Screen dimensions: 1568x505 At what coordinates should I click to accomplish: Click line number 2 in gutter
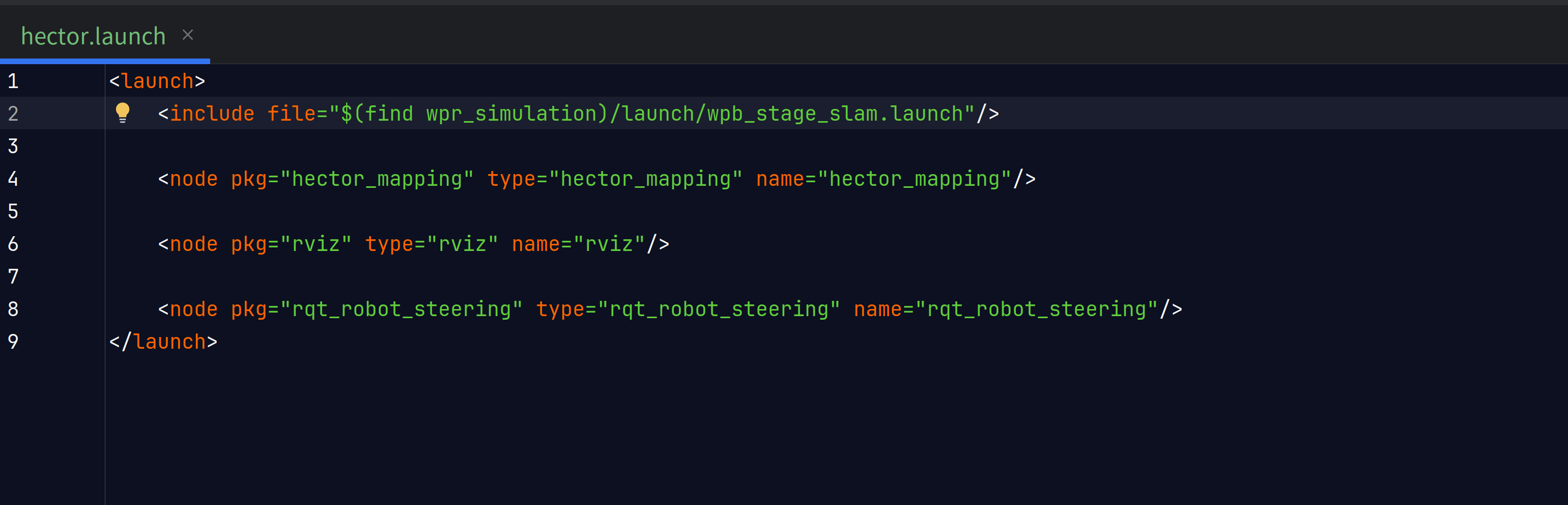13,114
